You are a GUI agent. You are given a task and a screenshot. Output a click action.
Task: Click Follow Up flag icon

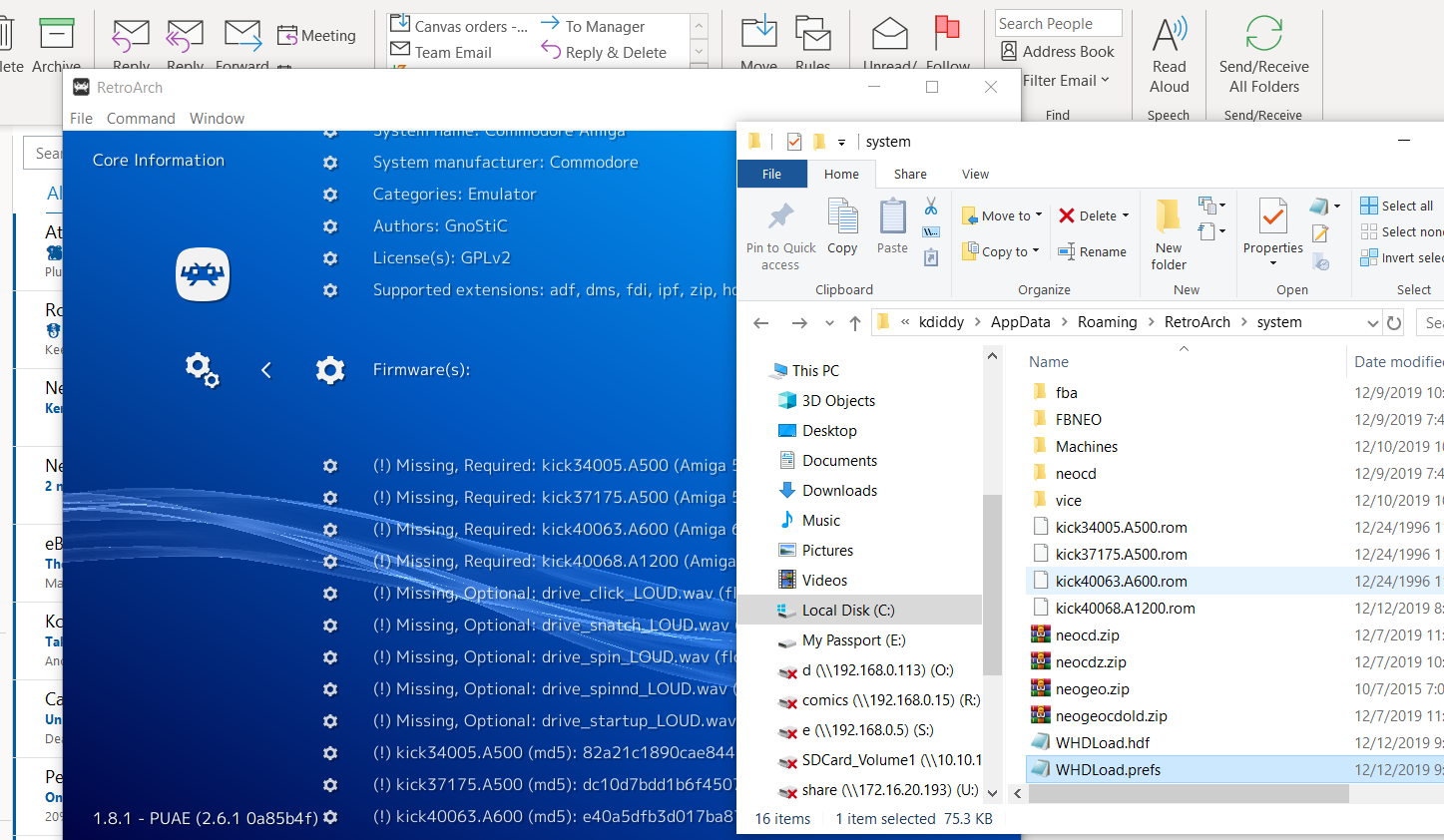tap(946, 32)
